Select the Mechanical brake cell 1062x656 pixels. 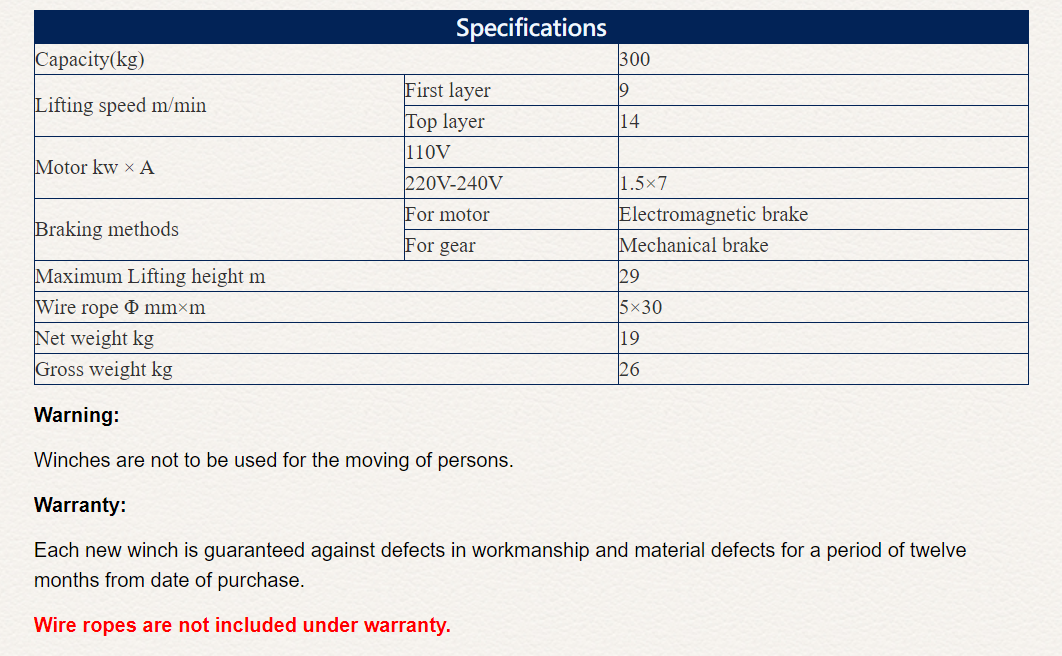[694, 246]
